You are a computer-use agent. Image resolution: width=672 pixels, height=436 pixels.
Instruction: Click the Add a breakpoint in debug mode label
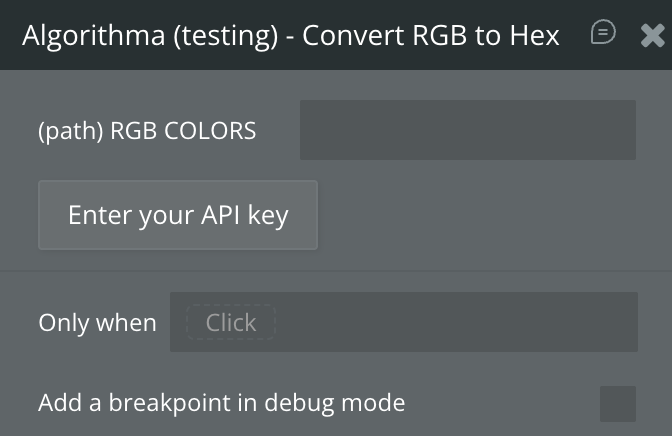(221, 404)
